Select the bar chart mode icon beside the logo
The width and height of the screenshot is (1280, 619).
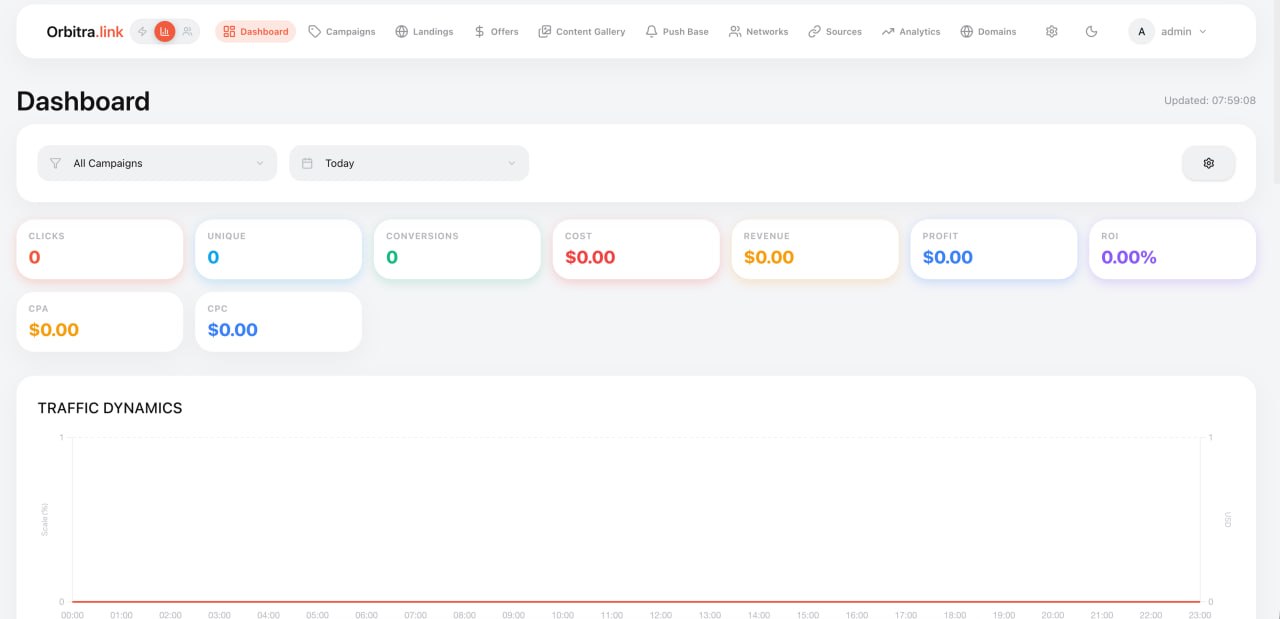click(165, 32)
